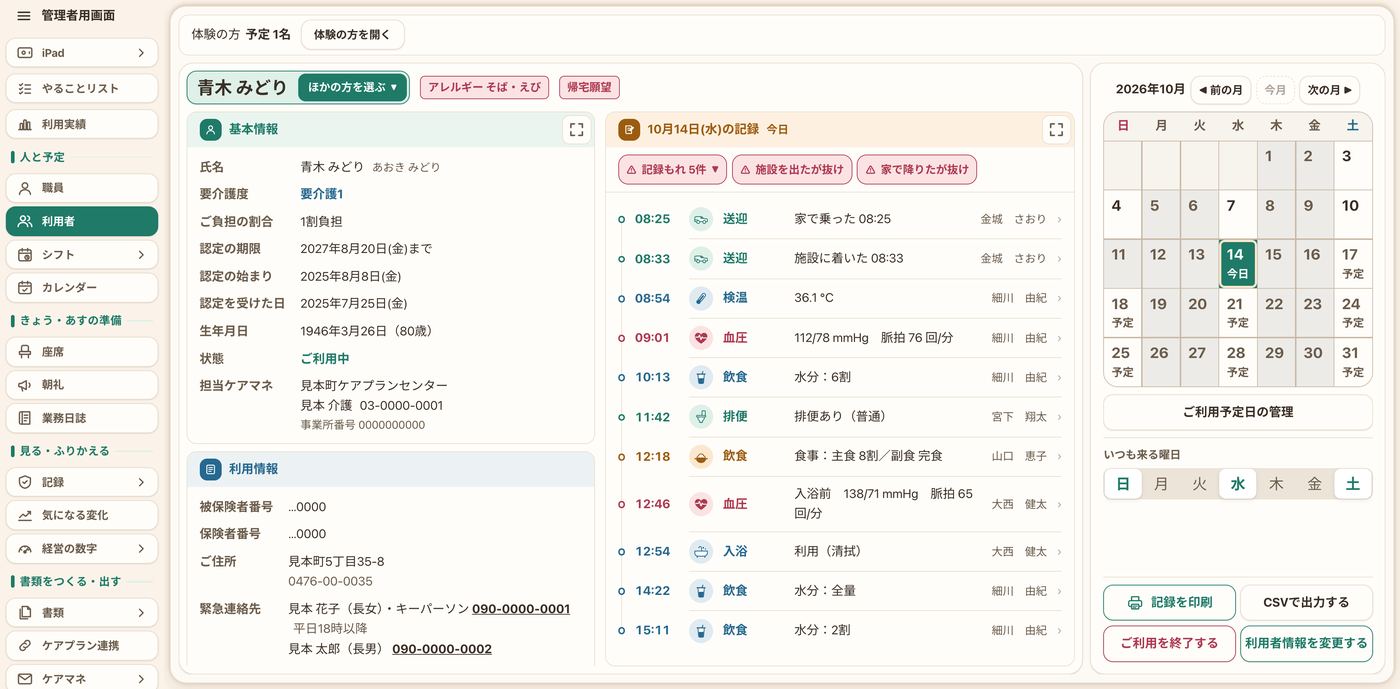Click the CSVで出力する button
The image size is (1400, 689).
click(x=1306, y=603)
